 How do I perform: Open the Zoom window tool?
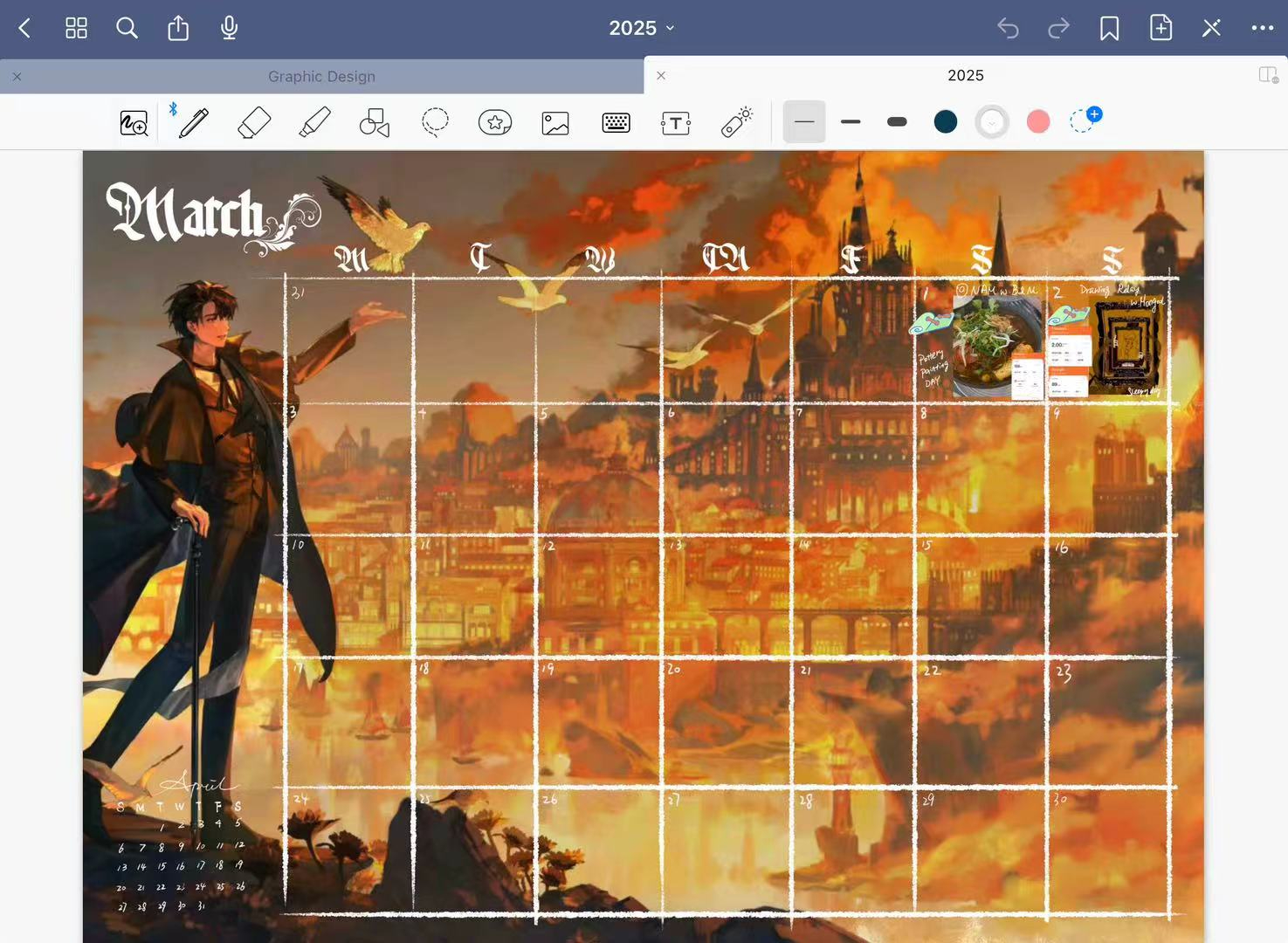pos(134,122)
